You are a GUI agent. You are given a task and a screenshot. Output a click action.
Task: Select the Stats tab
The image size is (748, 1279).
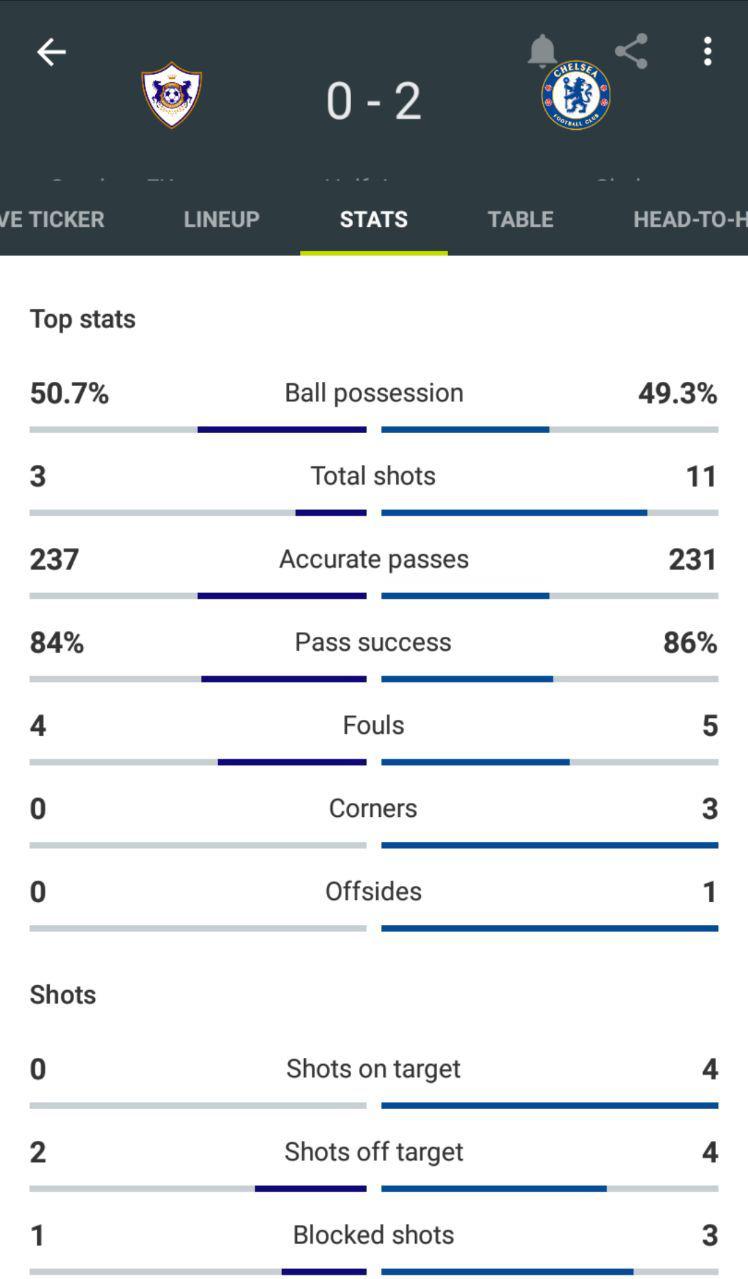374,219
